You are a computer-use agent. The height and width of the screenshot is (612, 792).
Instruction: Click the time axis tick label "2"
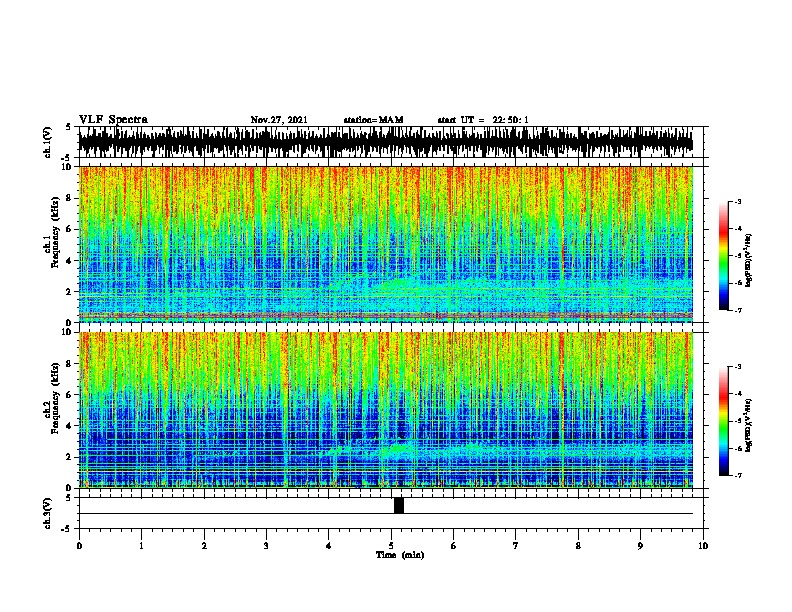tap(204, 545)
